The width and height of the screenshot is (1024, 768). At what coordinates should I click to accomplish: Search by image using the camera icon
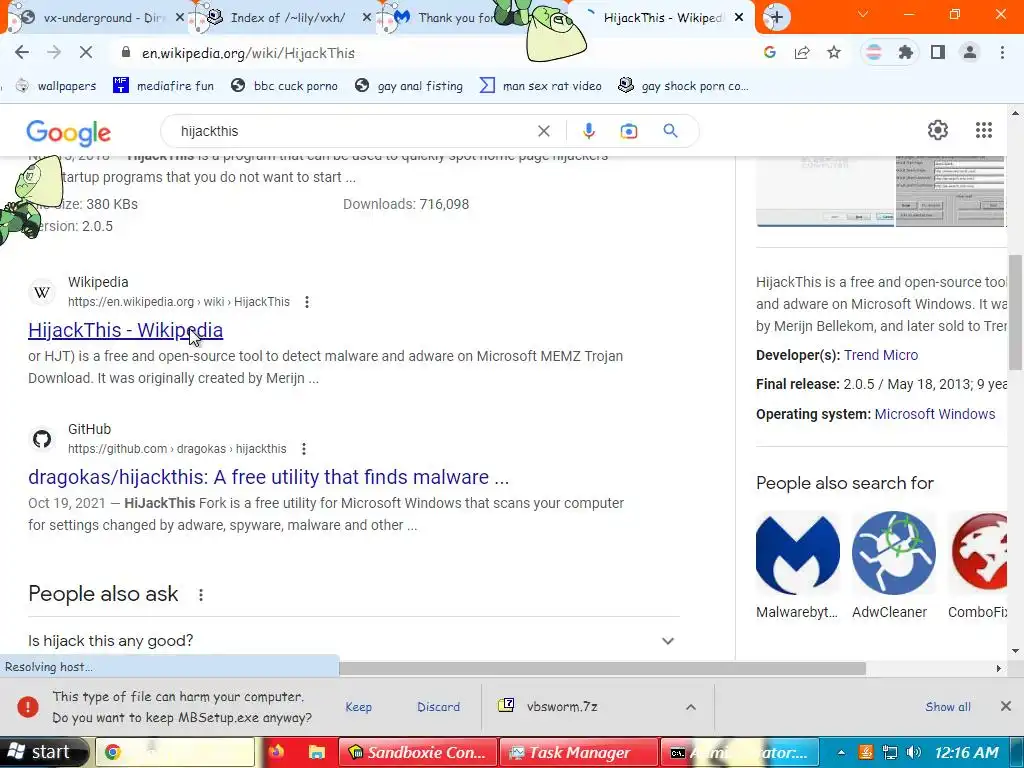click(x=628, y=131)
